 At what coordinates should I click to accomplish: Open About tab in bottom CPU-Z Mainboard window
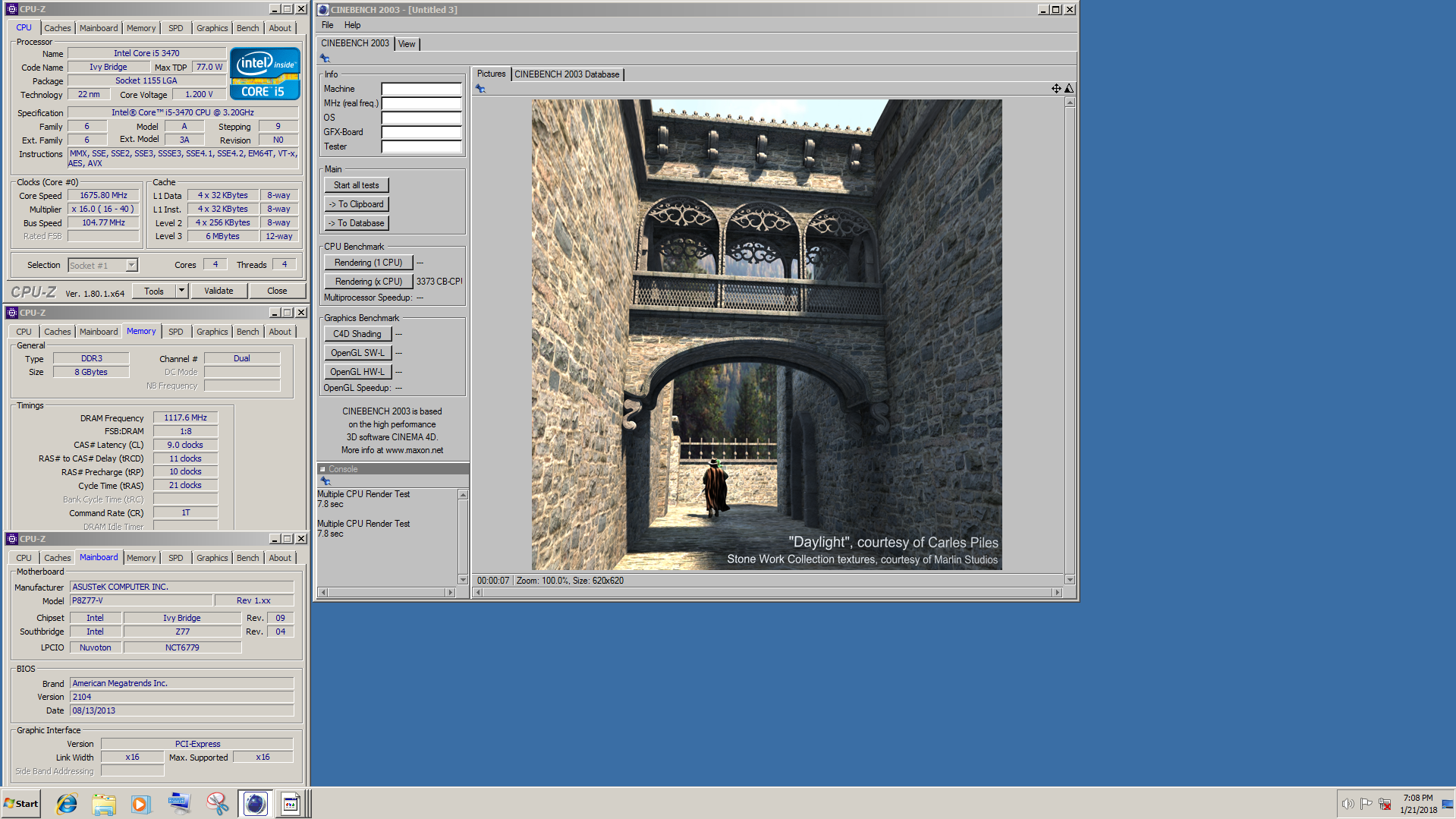pos(280,558)
